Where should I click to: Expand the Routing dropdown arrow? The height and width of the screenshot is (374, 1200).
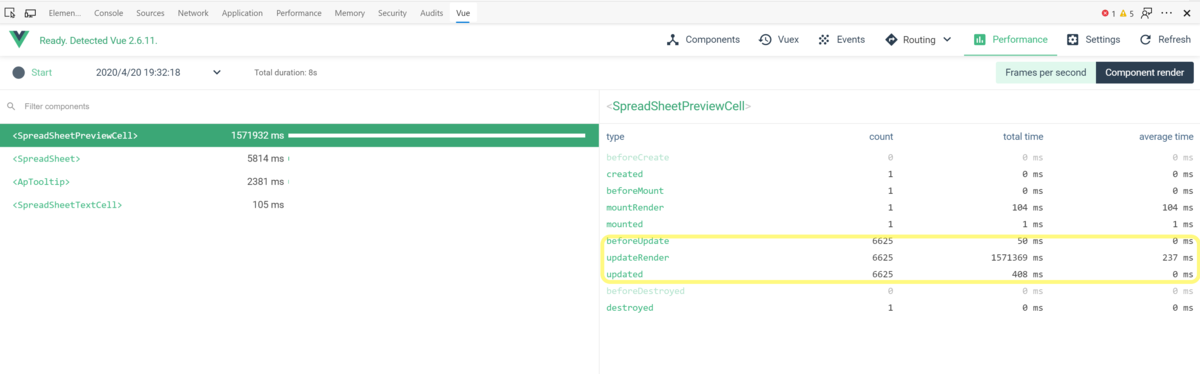click(946, 40)
